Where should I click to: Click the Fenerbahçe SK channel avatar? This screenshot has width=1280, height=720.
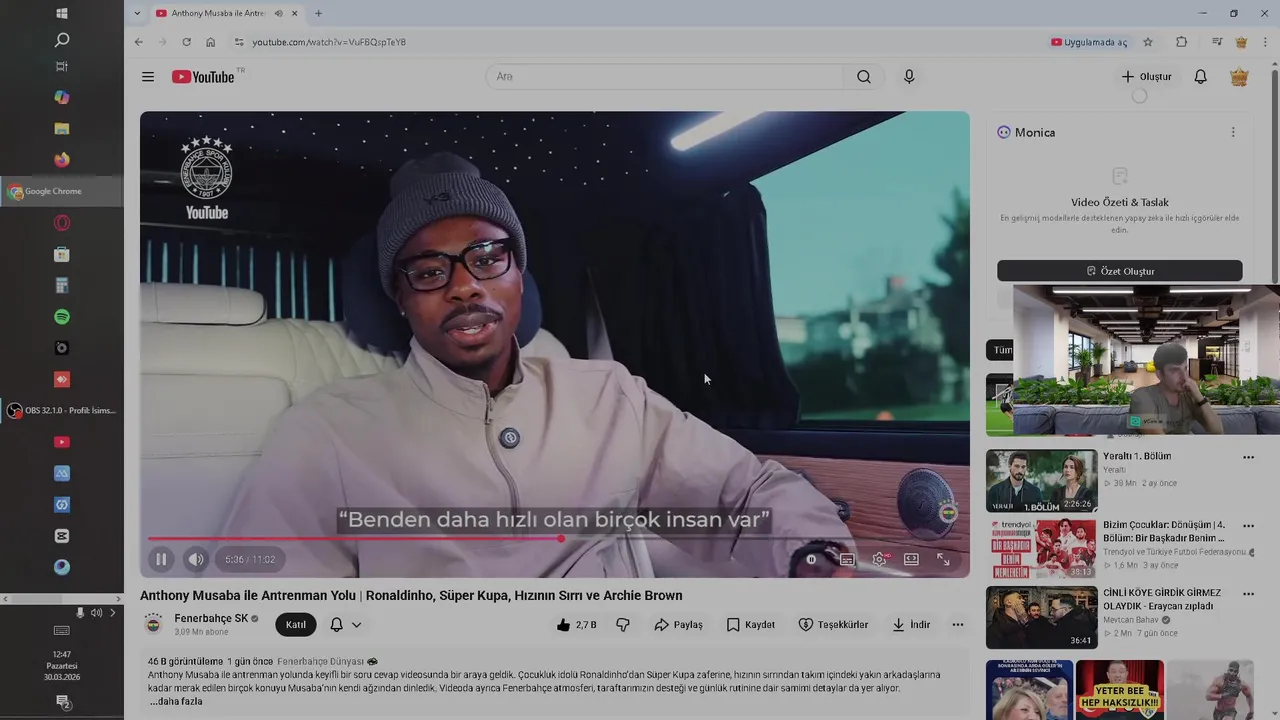[x=153, y=625]
